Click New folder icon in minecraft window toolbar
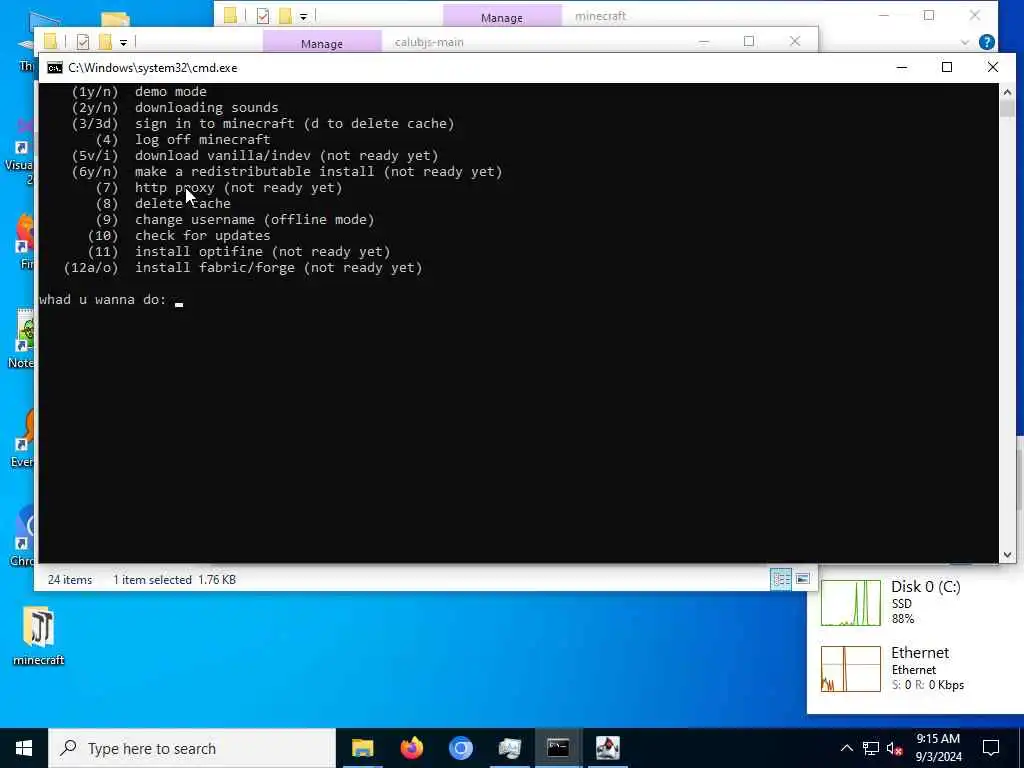The width and height of the screenshot is (1024, 768). point(285,16)
